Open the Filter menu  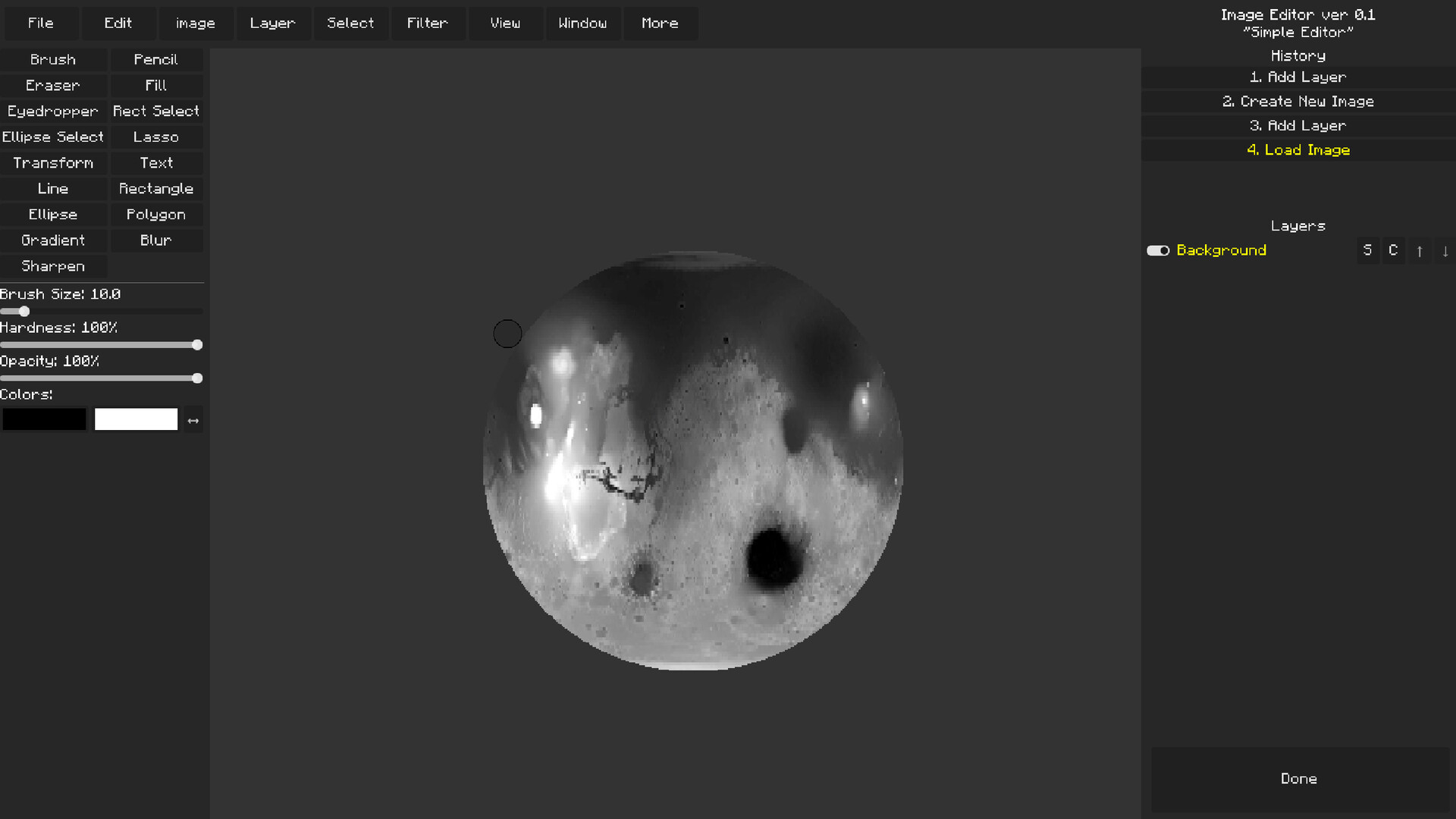tap(428, 23)
